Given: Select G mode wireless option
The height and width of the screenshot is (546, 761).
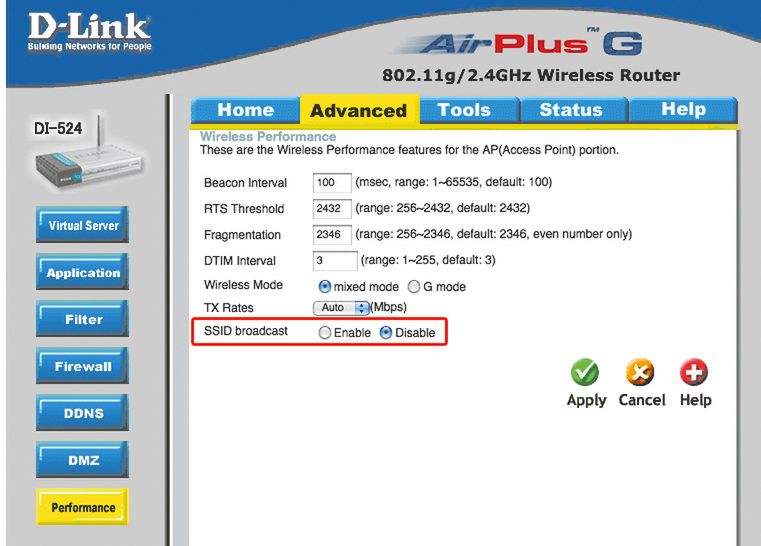Looking at the screenshot, I should (414, 287).
